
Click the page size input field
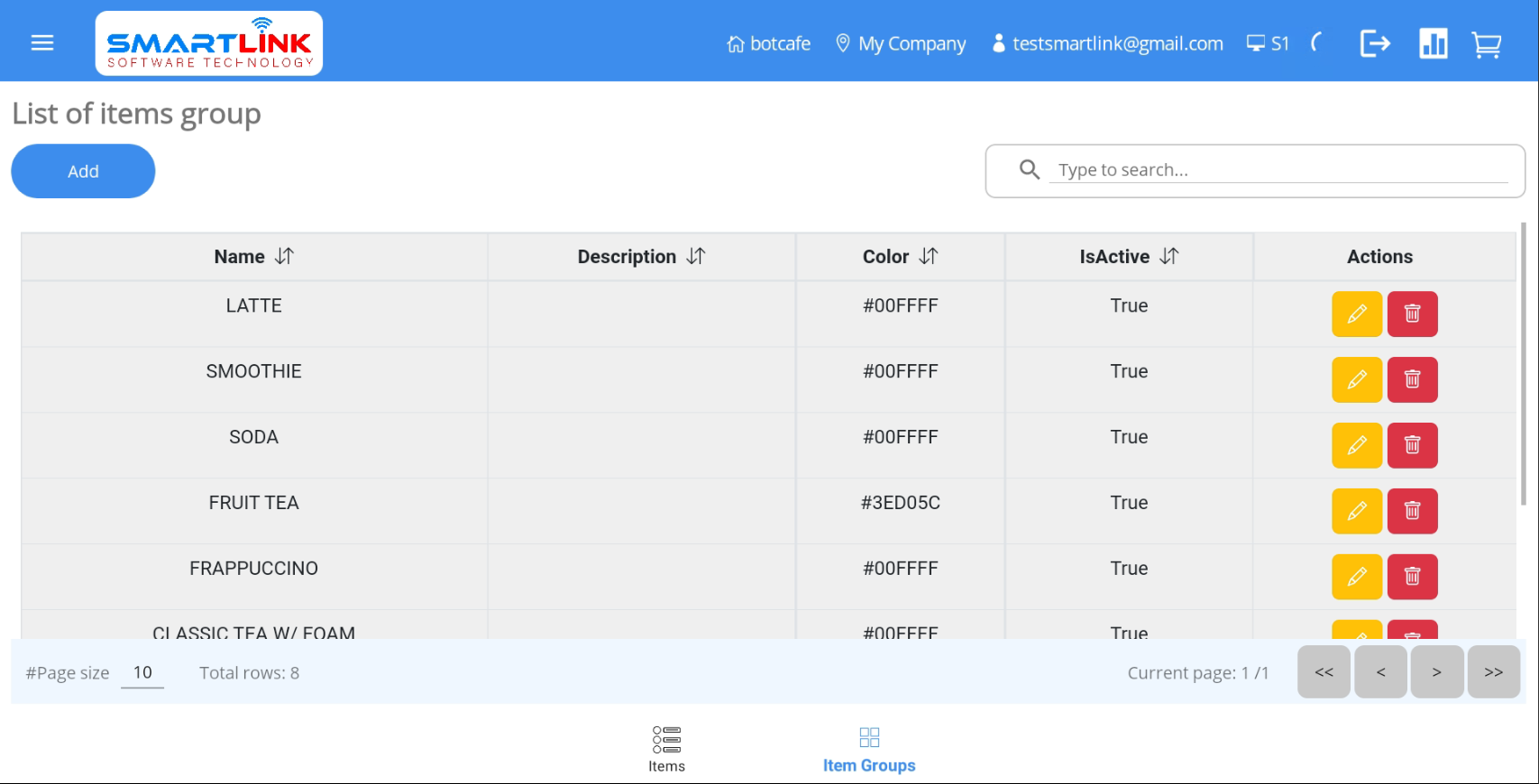tap(142, 673)
